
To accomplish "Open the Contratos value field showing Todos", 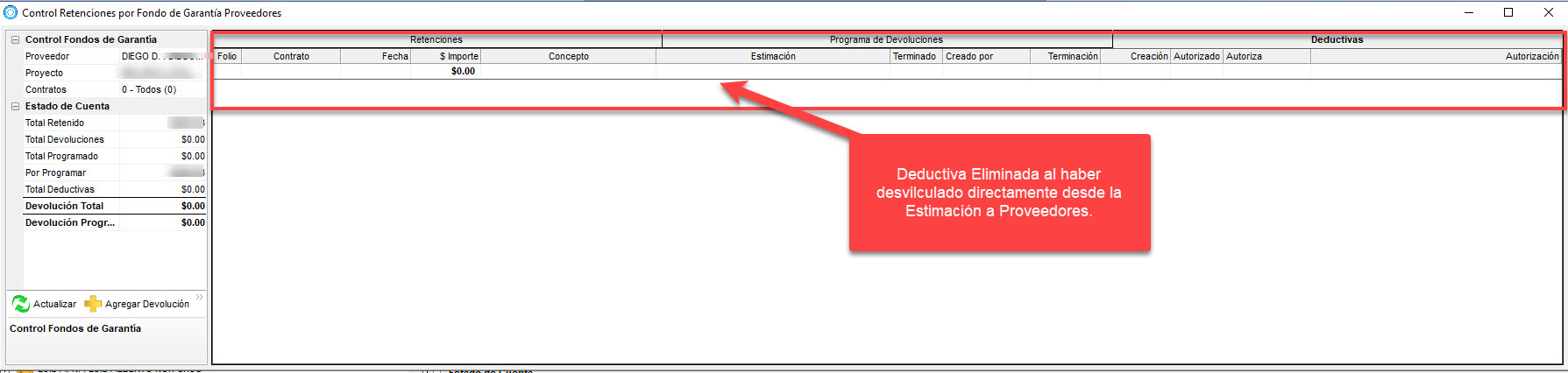I will pos(162,89).
